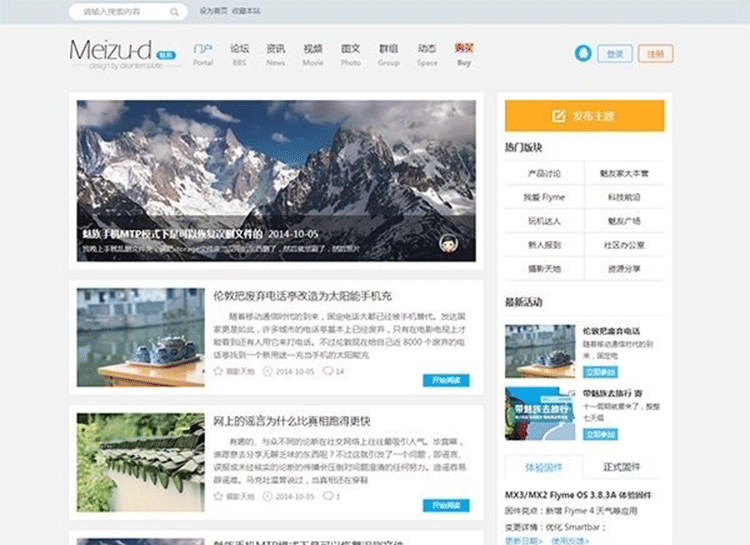The height and width of the screenshot is (545, 750).
Task: Open the 我爱 Flyme forum section
Action: pyautogui.click(x=544, y=197)
